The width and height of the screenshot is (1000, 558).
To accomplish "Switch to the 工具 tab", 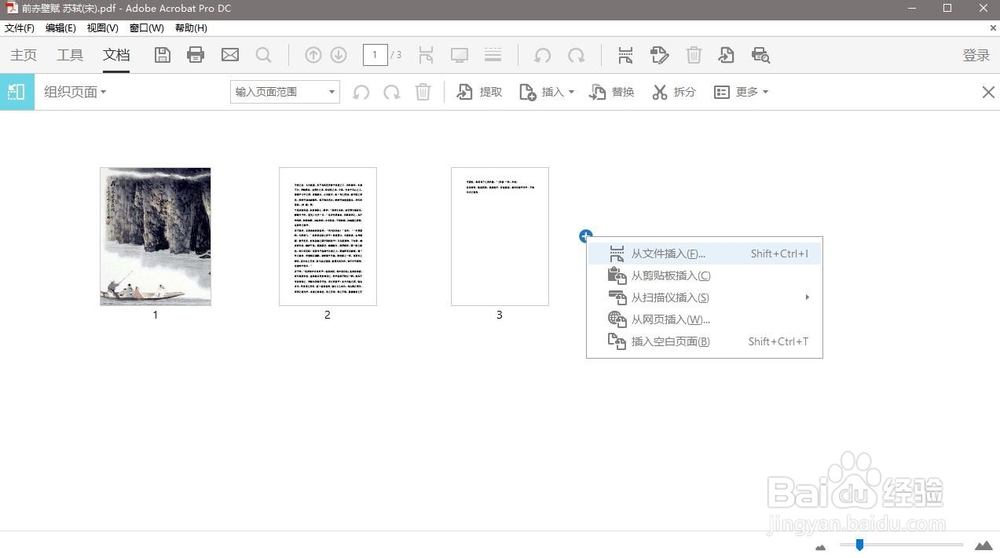I will pos(70,55).
